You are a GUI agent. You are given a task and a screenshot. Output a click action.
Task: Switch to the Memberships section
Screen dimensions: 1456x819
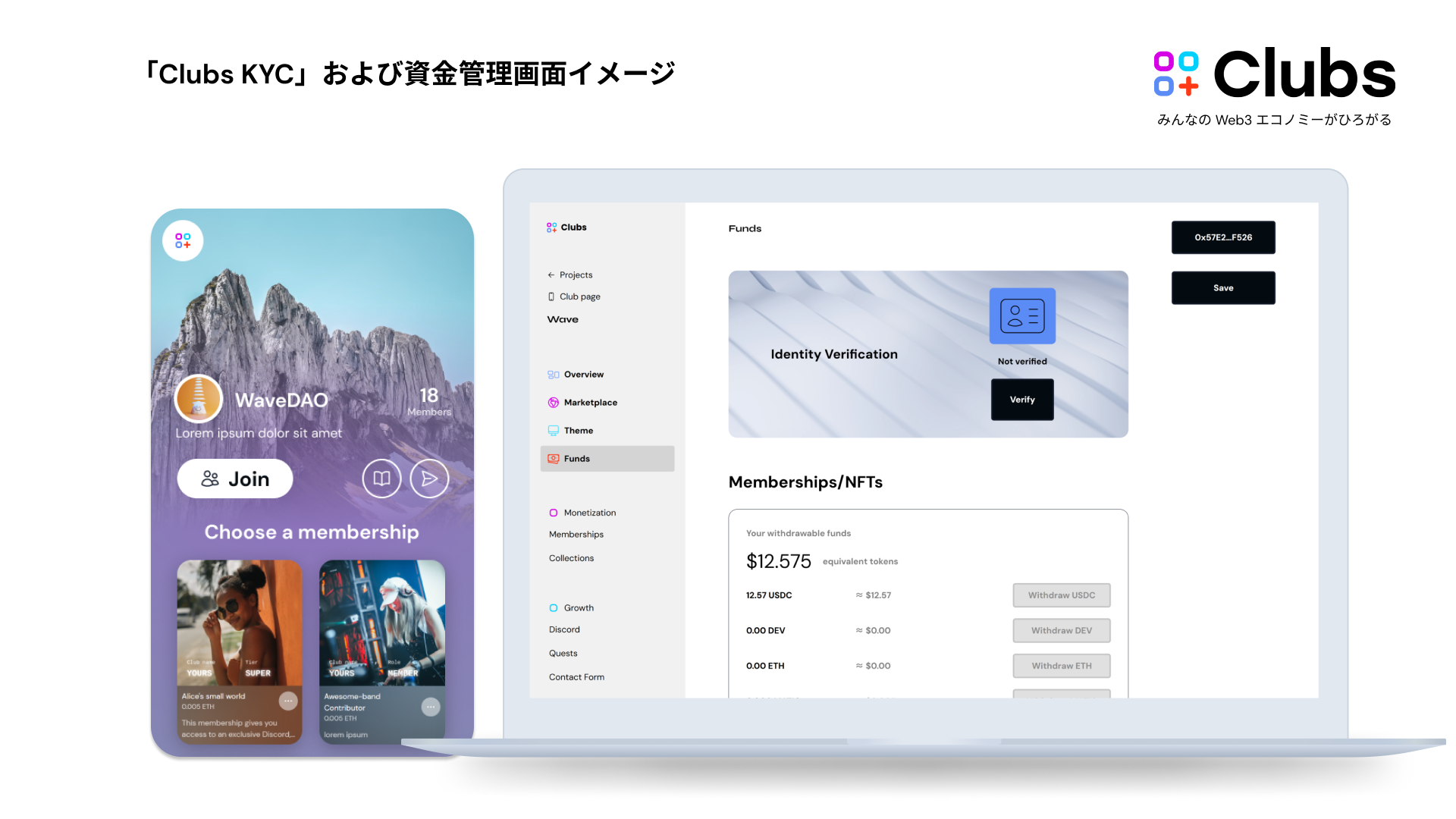click(576, 534)
